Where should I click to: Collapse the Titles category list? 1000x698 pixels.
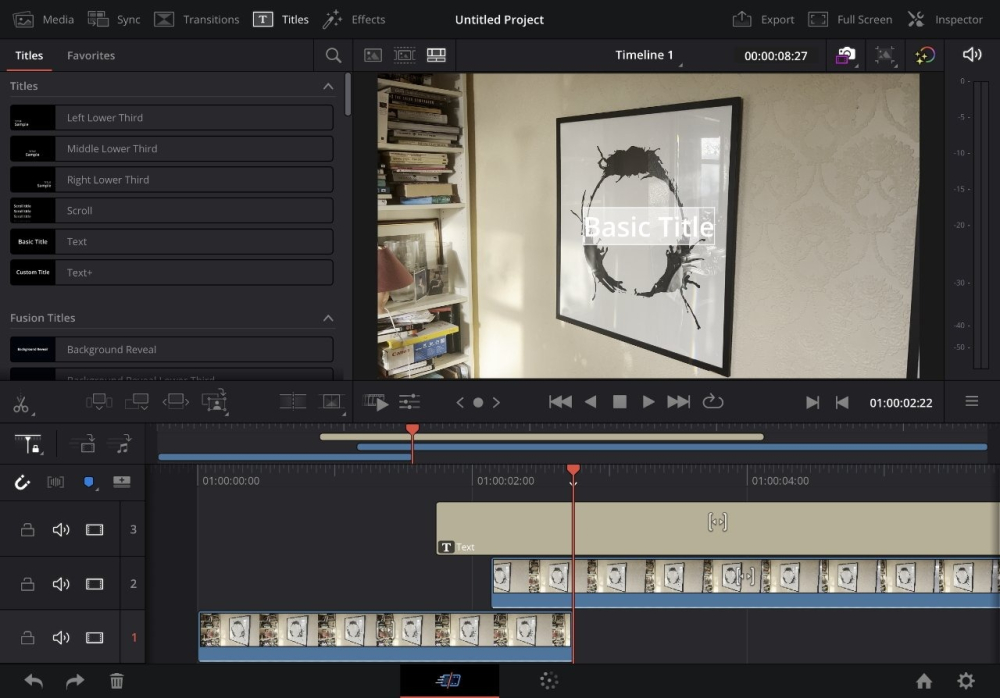328,86
